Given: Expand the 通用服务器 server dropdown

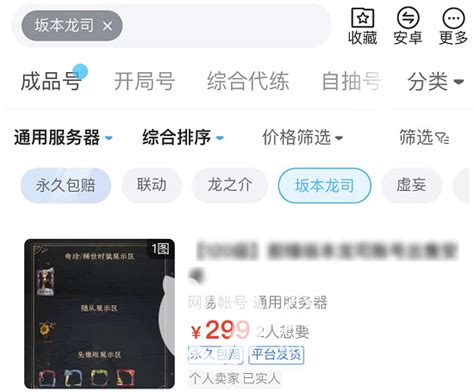Looking at the screenshot, I should 63,137.
